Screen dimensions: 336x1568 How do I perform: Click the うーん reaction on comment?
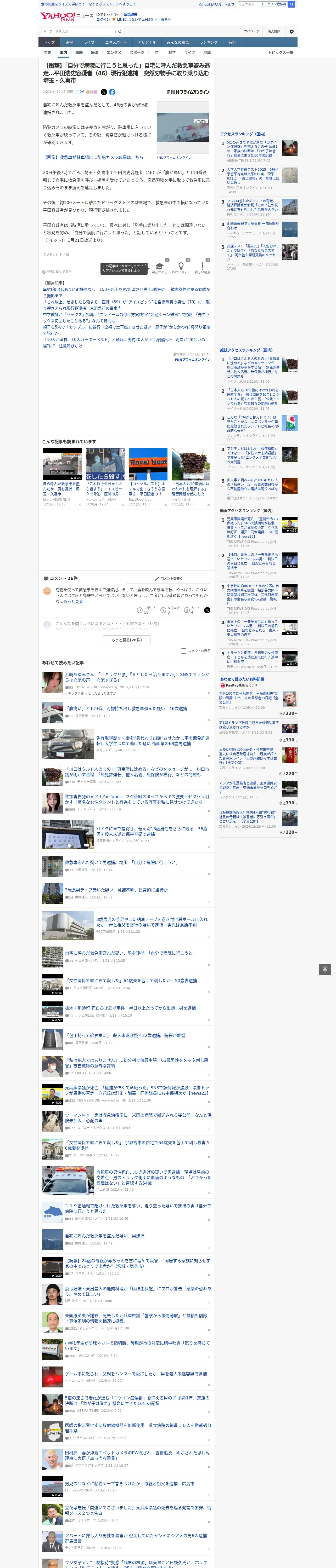click(x=193, y=609)
